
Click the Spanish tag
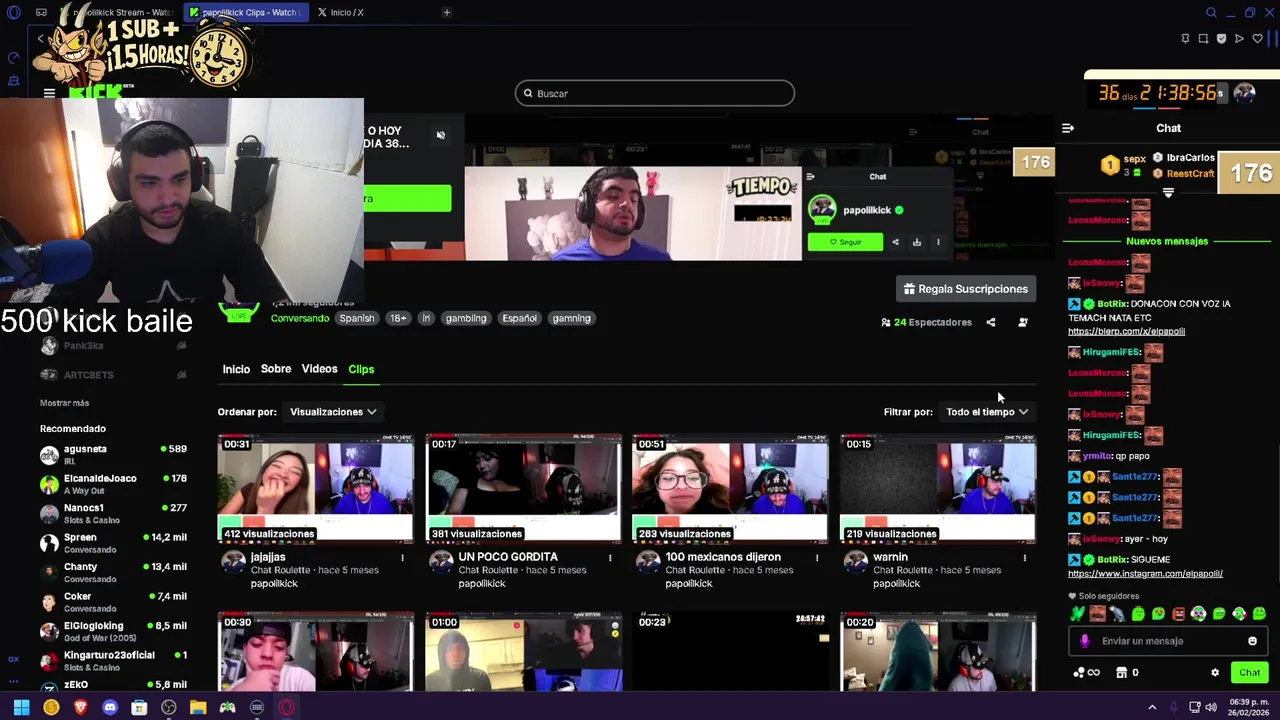pos(356,318)
